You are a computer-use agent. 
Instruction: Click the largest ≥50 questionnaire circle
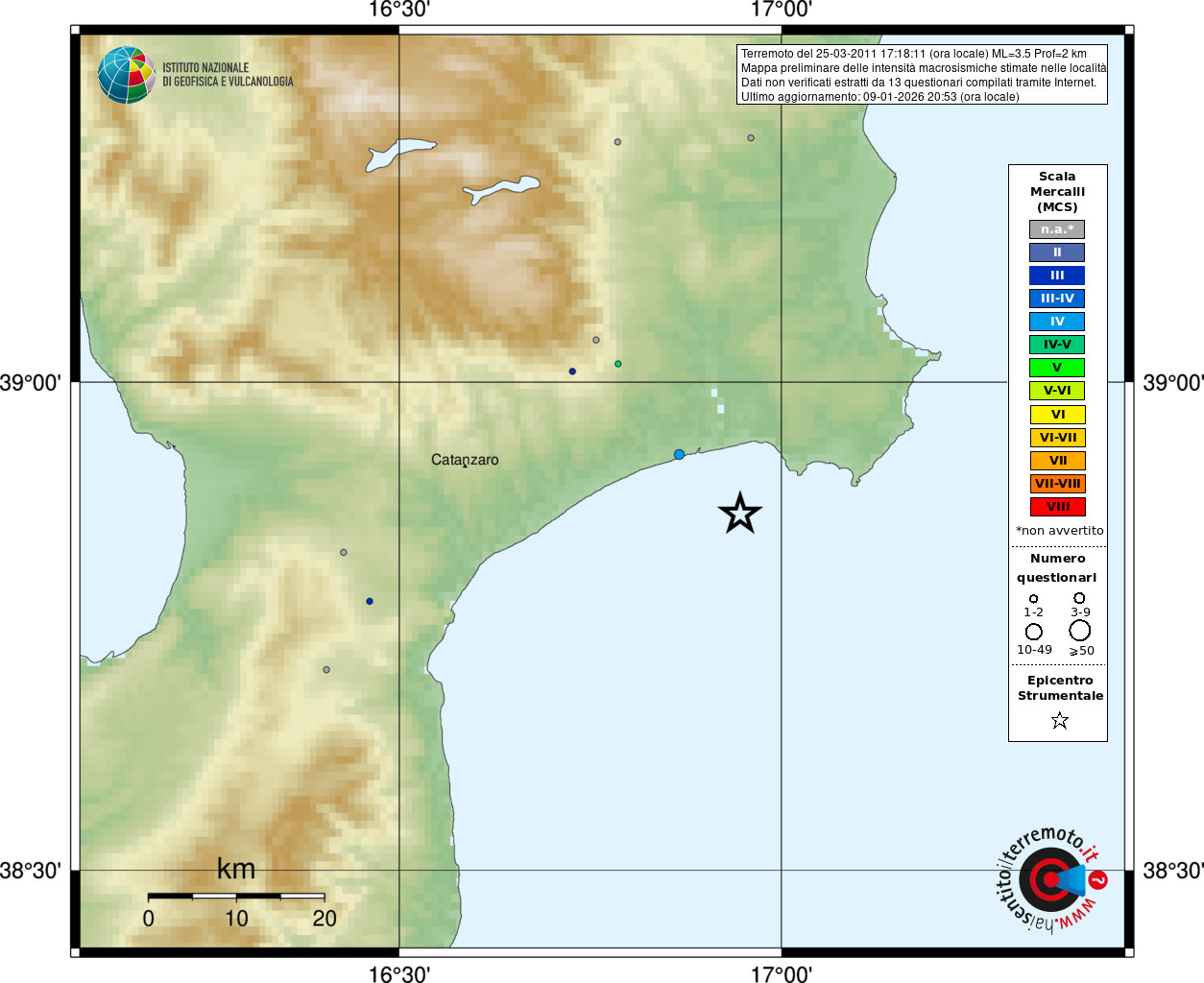click(1080, 631)
